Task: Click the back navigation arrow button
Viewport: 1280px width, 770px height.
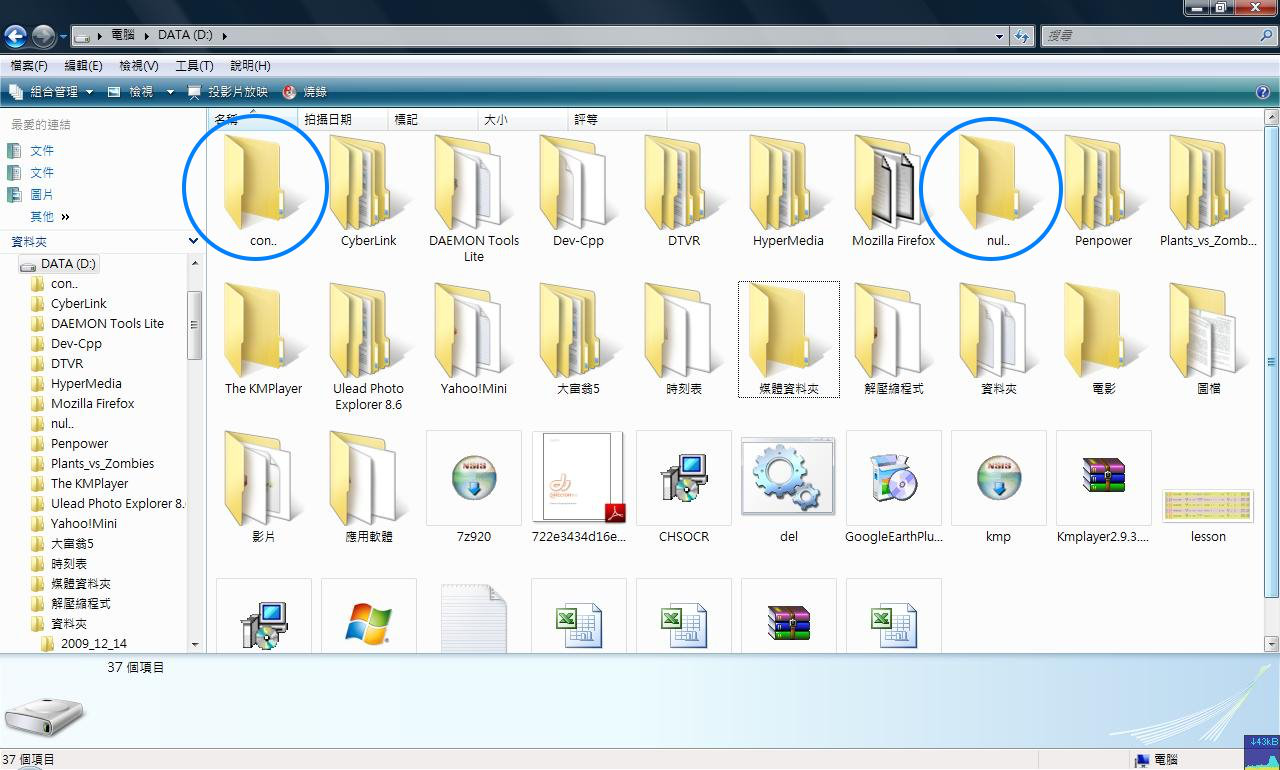Action: (x=16, y=37)
